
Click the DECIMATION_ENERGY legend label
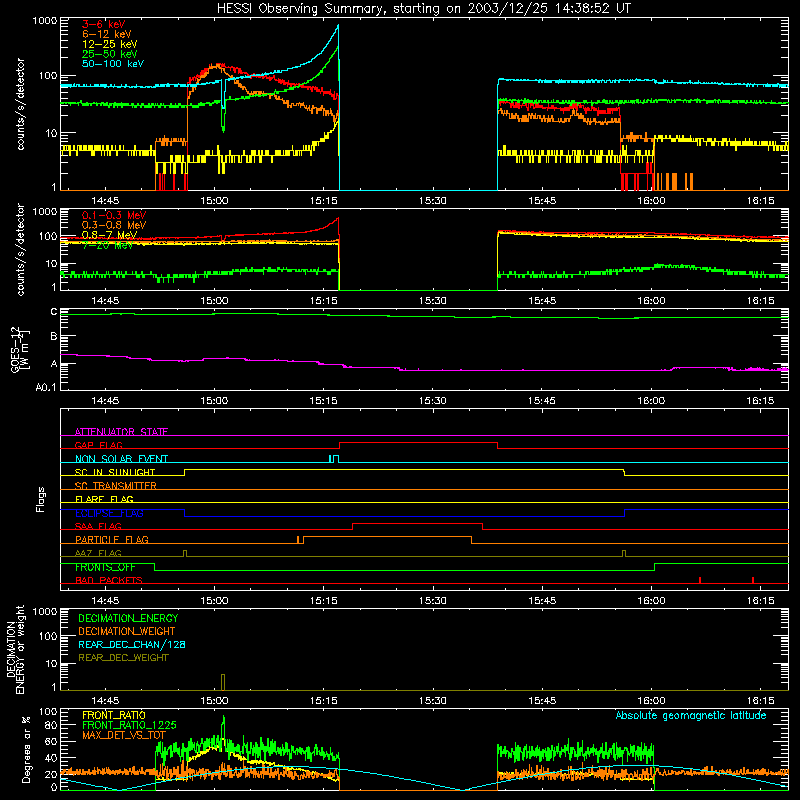pos(128,618)
